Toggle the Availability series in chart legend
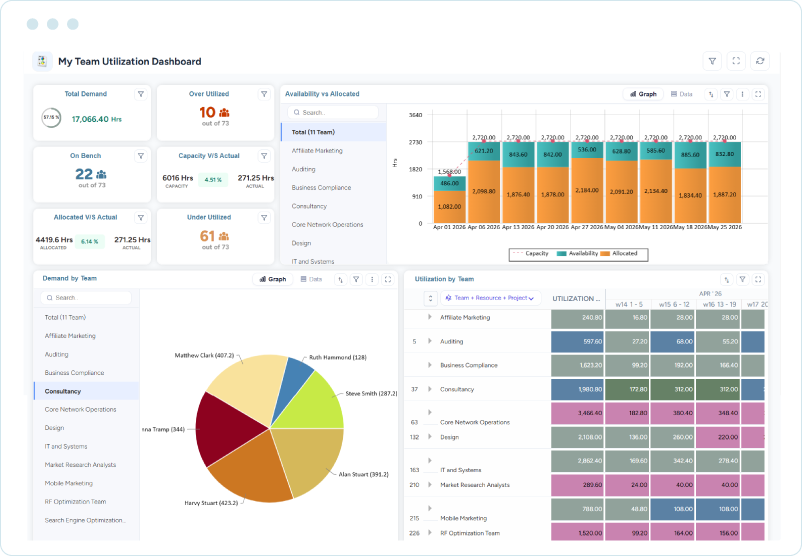Viewport: 802px width, 556px height. pos(577,254)
